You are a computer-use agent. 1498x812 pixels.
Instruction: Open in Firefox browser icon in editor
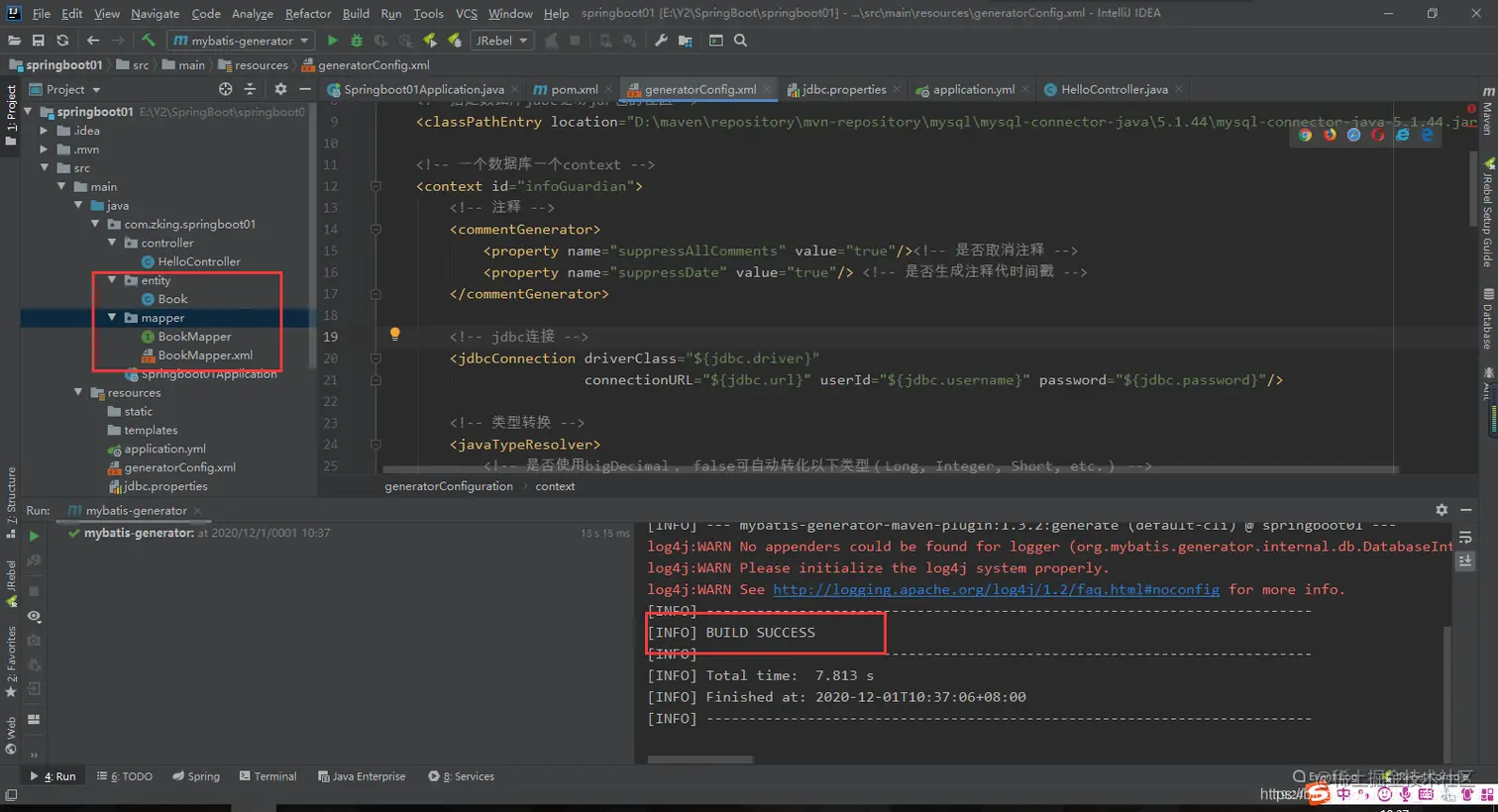1330,135
